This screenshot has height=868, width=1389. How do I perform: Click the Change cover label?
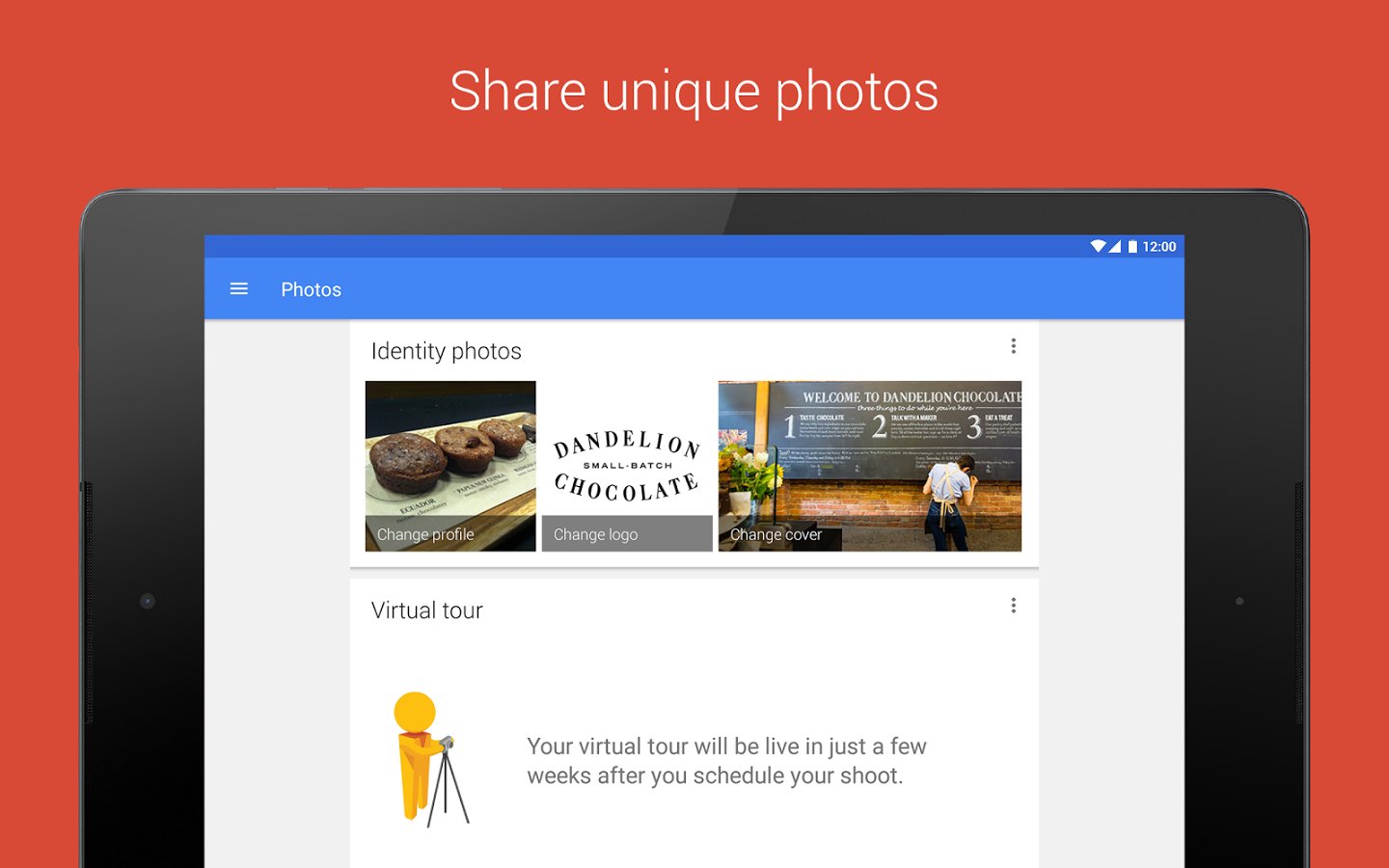click(x=776, y=534)
